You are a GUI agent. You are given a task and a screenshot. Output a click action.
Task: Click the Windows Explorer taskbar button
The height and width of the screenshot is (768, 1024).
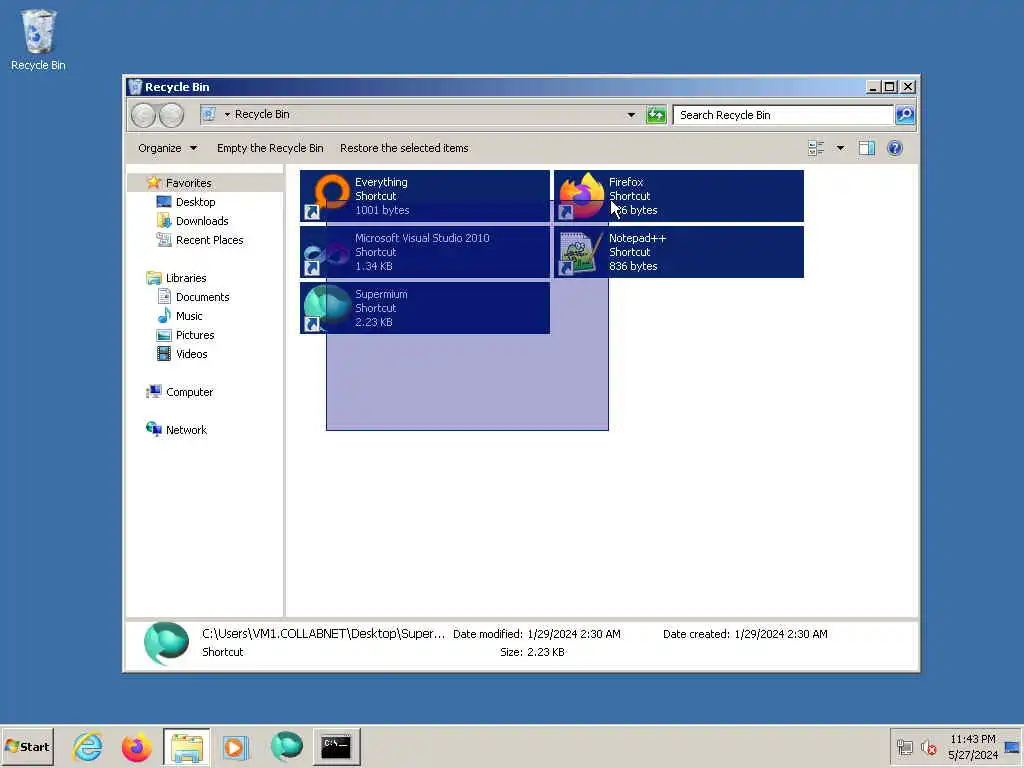tap(187, 746)
